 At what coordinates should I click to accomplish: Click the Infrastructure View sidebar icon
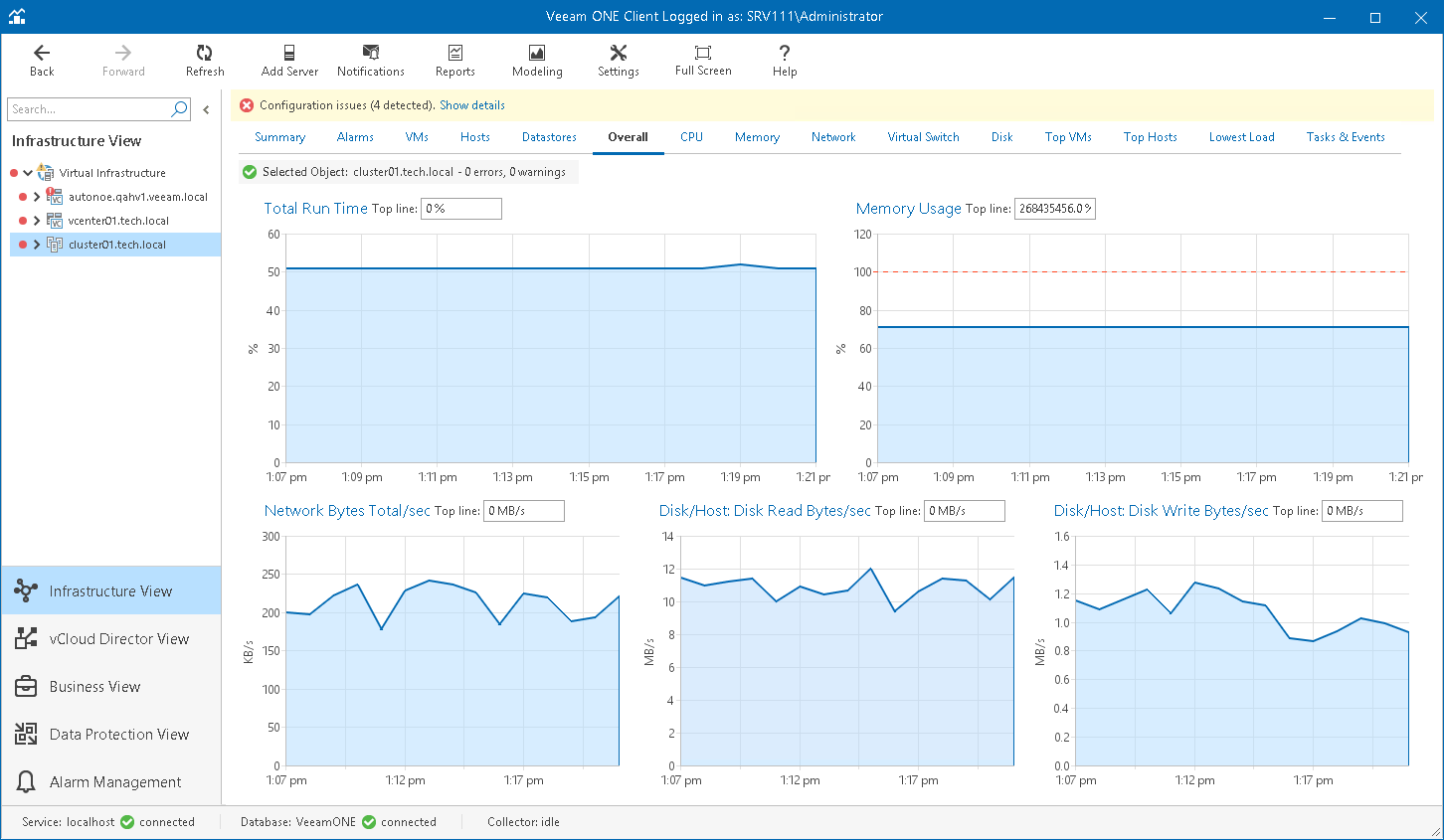click(26, 590)
